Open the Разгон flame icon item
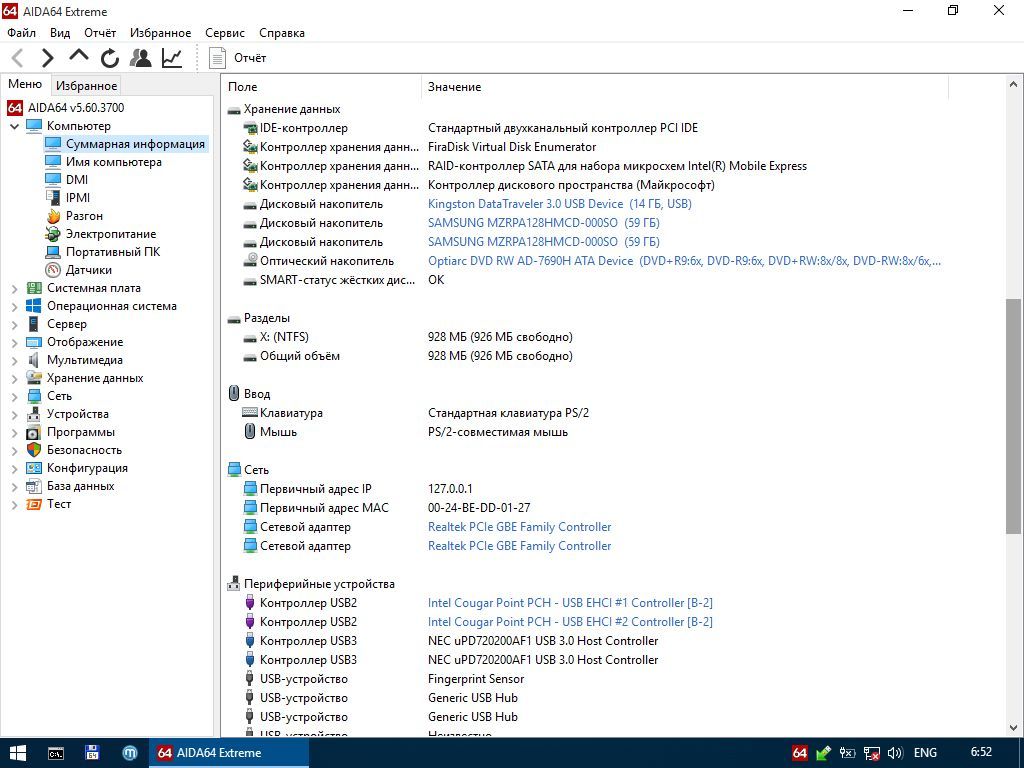The width and height of the screenshot is (1024, 768). (x=53, y=216)
